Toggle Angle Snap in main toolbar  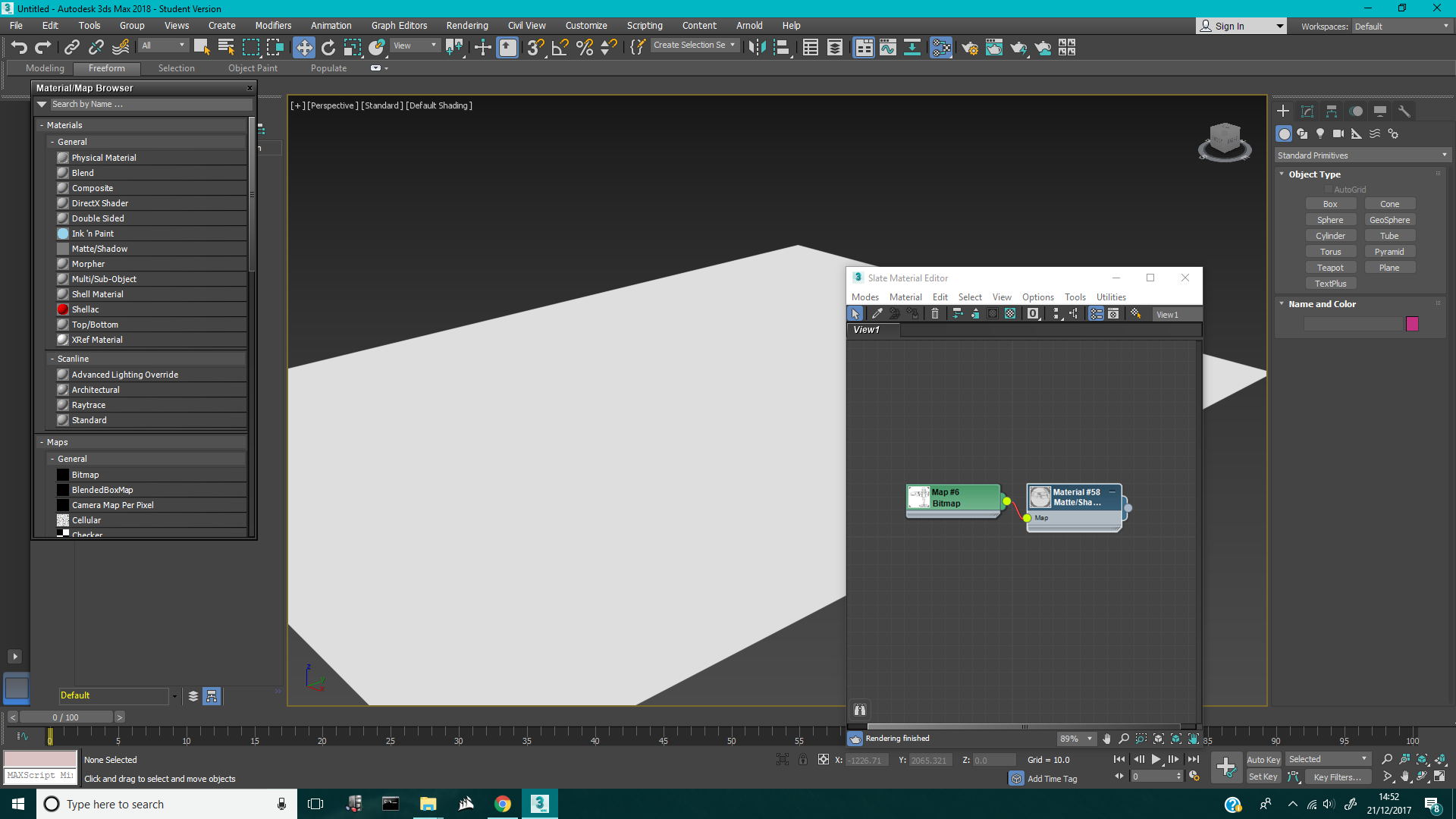(x=560, y=47)
